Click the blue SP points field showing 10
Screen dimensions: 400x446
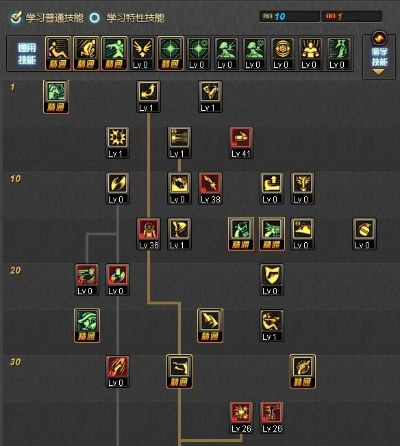click(289, 16)
